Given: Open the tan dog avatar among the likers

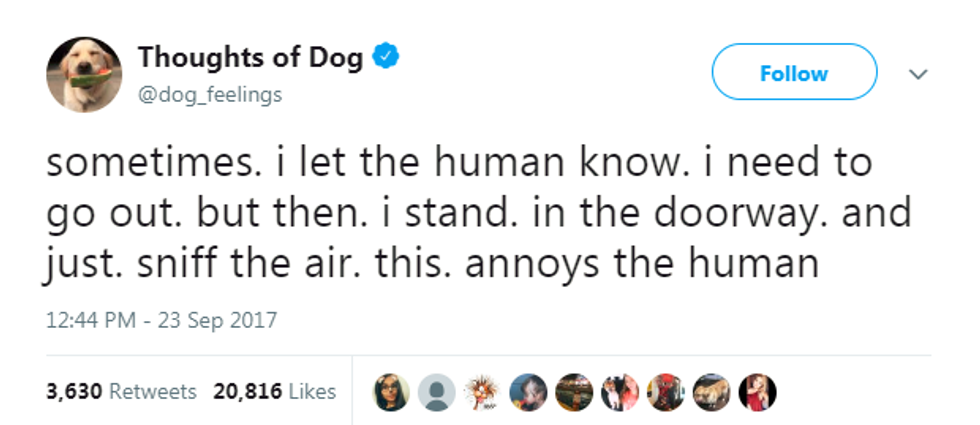Looking at the screenshot, I should [709, 392].
